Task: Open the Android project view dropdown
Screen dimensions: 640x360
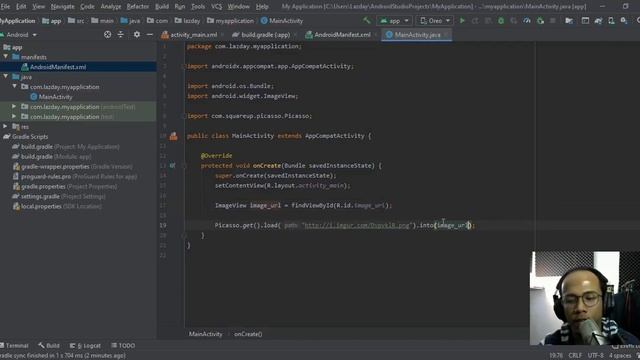Action: pyautogui.click(x=19, y=35)
